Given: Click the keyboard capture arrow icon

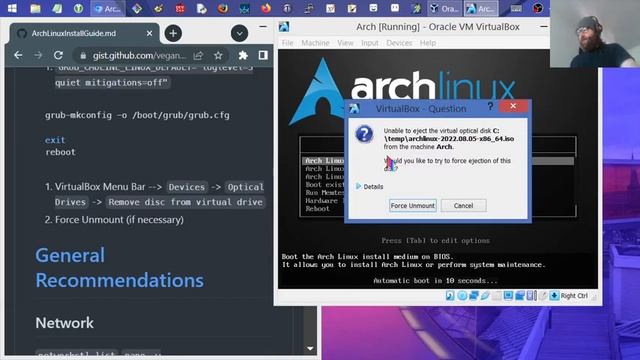Looking at the screenshot, I should (x=554, y=296).
